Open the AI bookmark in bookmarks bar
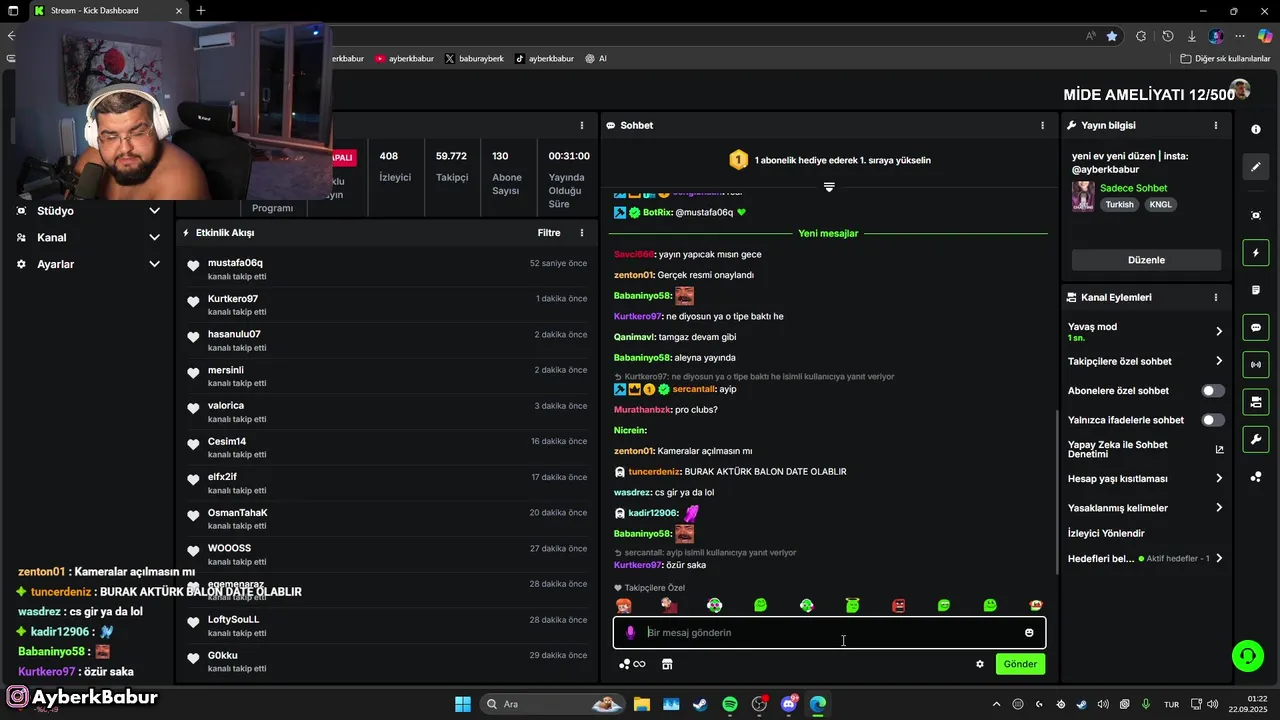Viewport: 1280px width, 720px height. click(596, 59)
